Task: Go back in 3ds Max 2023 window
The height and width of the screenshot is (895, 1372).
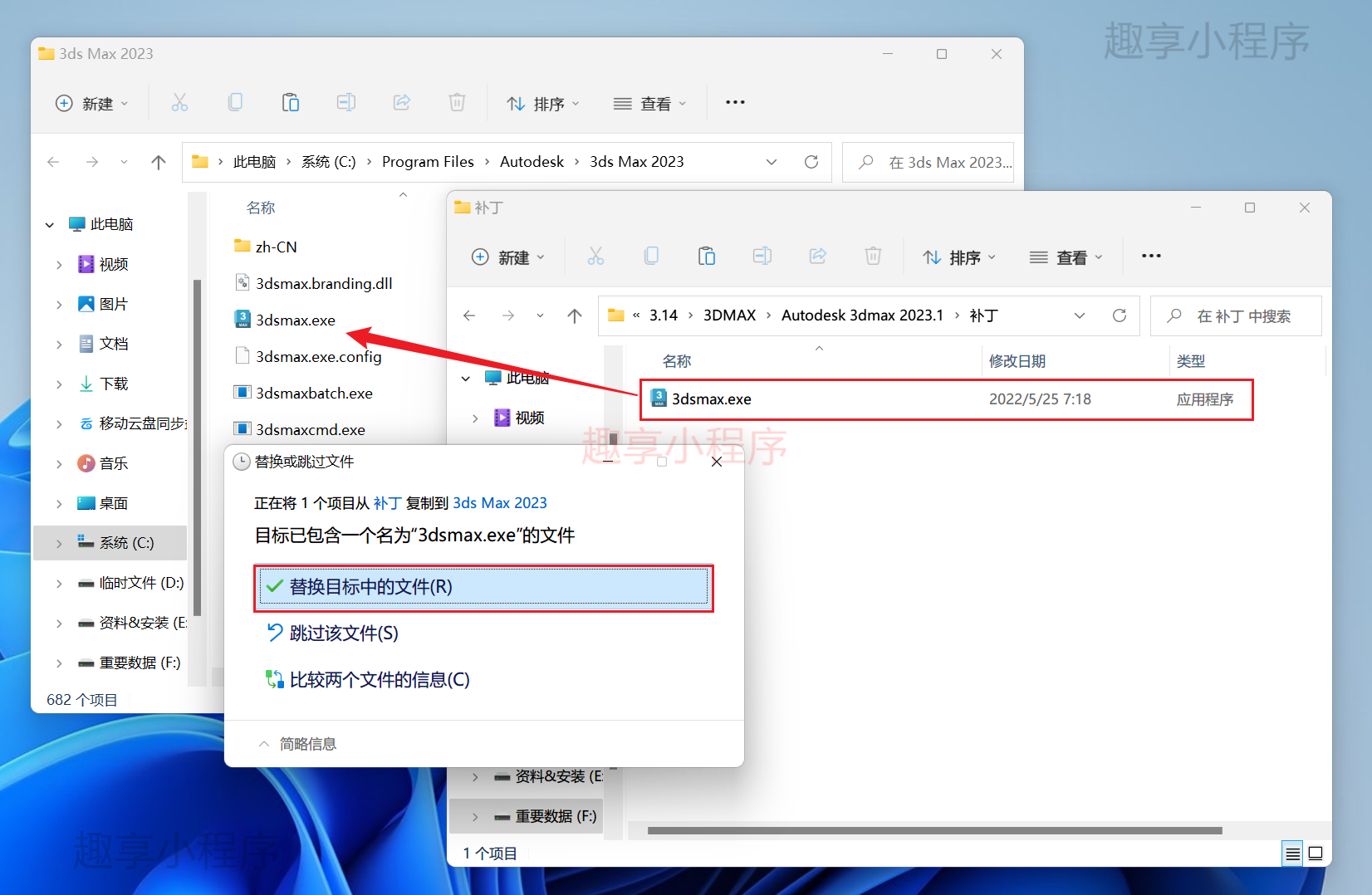Action: tap(53, 162)
